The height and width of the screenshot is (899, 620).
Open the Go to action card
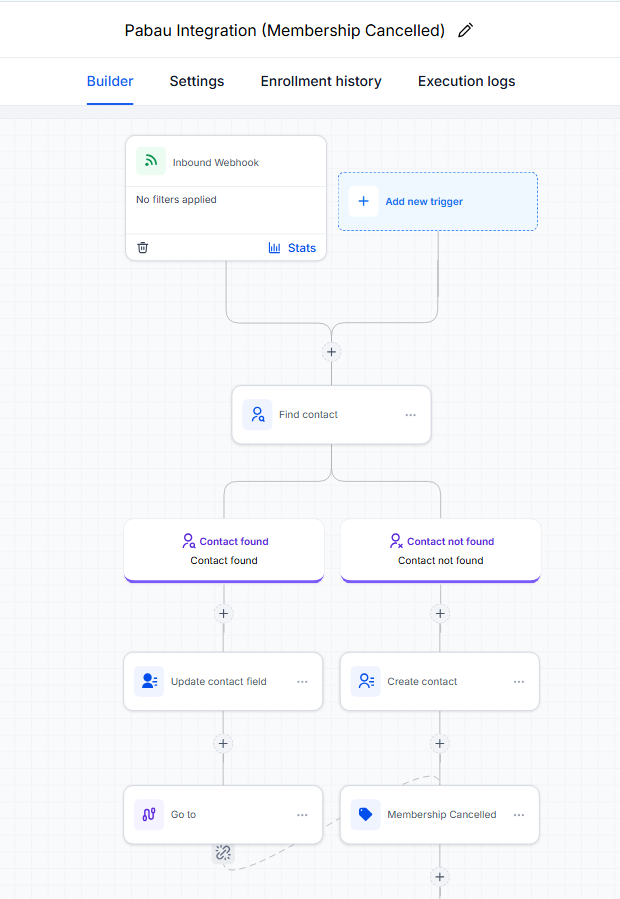pyautogui.click(x=223, y=815)
